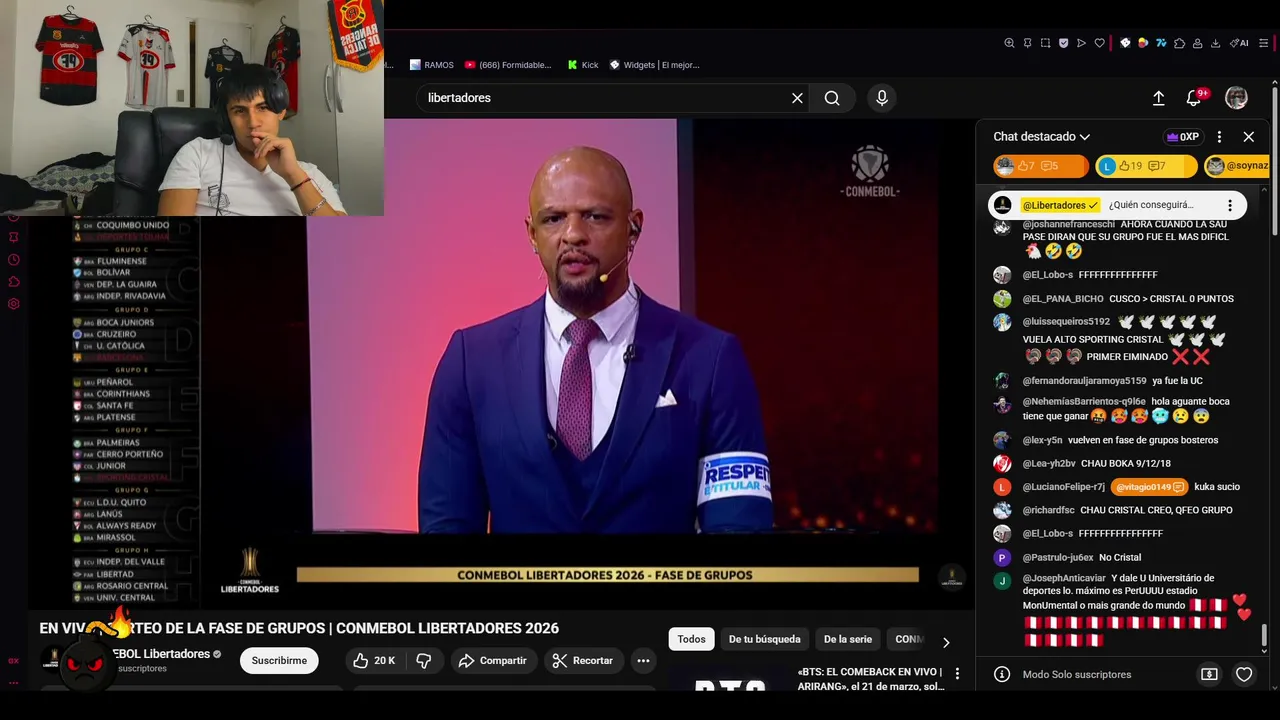Open chat options three-dot menu
Viewport: 1280px width, 720px height.
coord(1219,137)
